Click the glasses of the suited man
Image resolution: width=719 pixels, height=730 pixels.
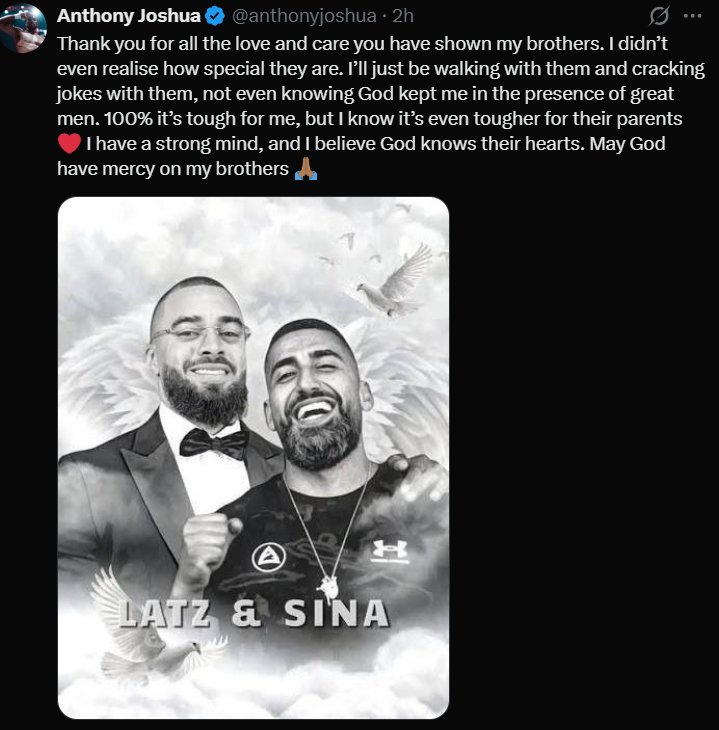(201, 334)
